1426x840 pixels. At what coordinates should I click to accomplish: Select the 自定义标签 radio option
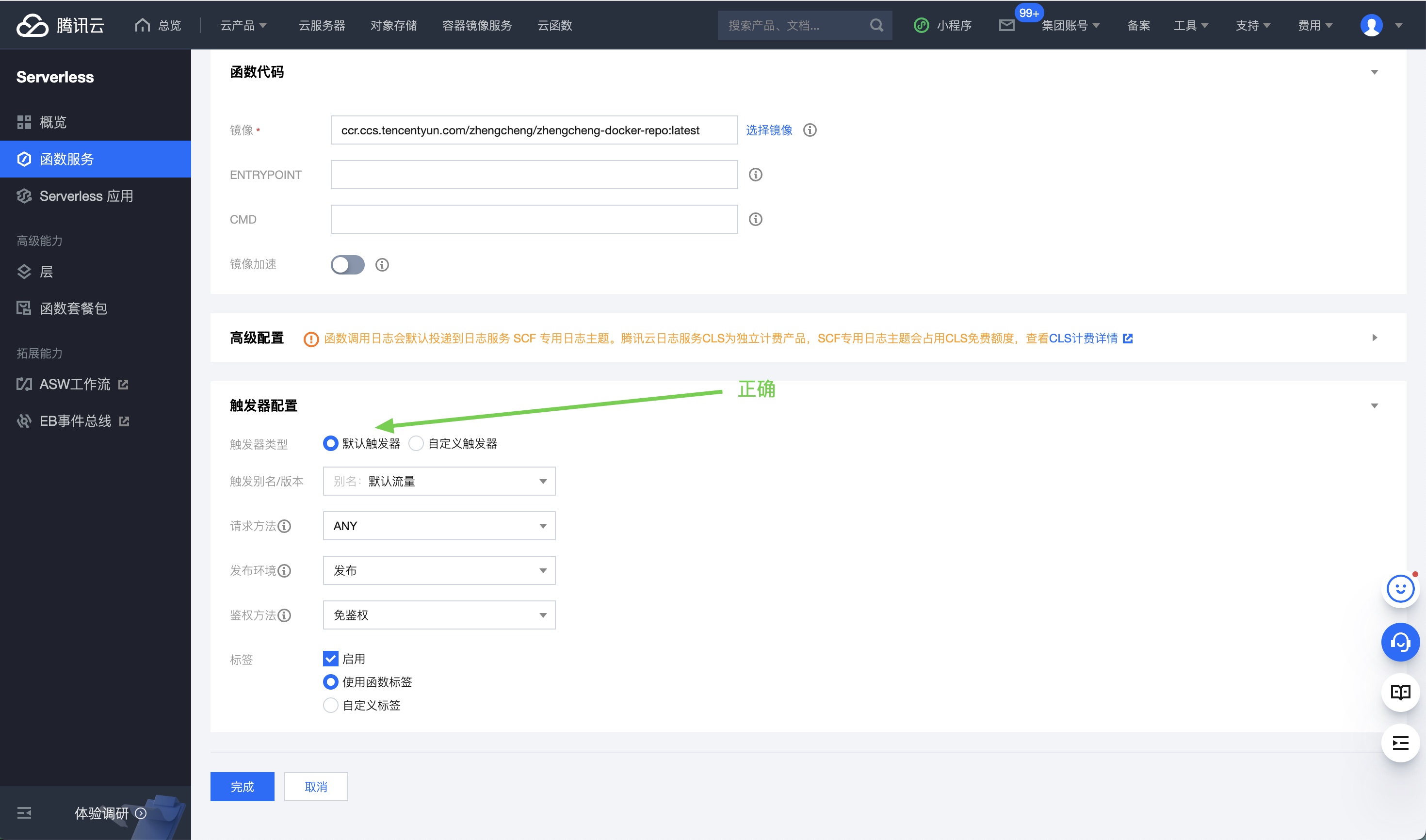pos(331,706)
